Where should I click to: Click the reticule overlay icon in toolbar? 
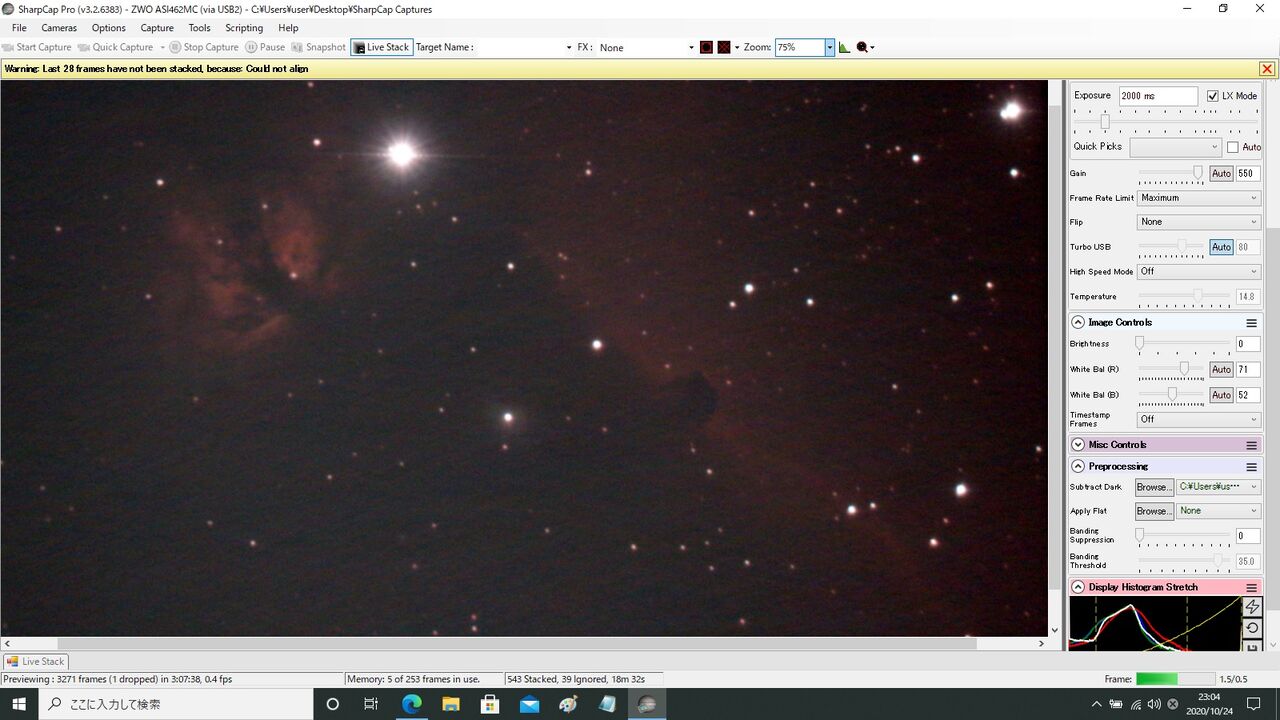706,47
